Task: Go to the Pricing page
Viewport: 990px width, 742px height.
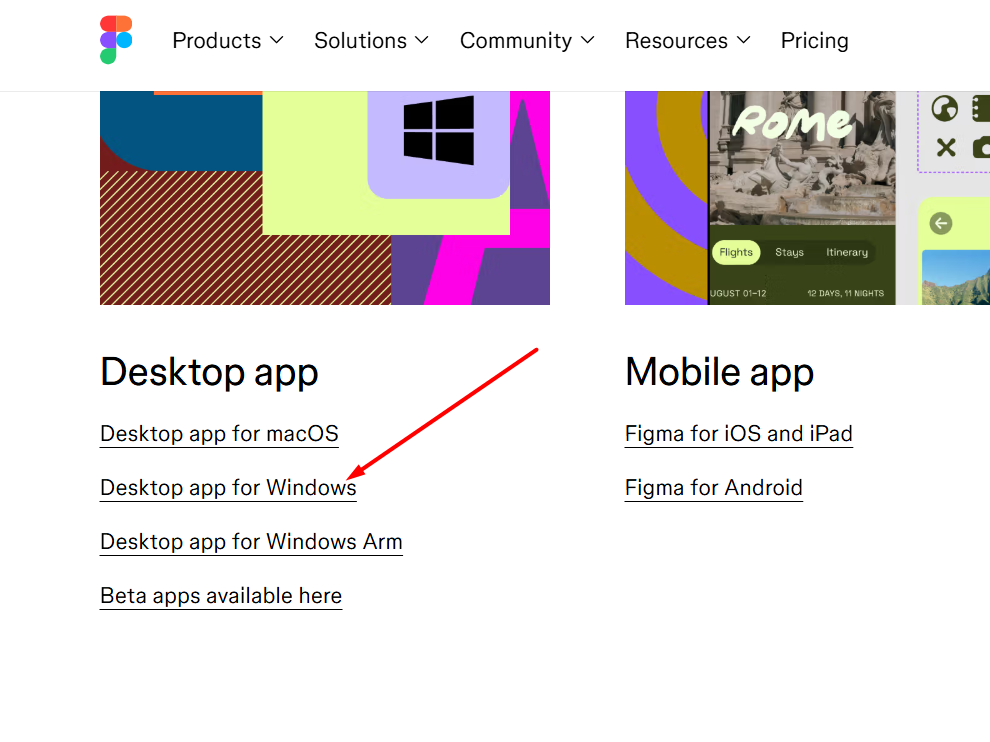Action: tap(814, 41)
